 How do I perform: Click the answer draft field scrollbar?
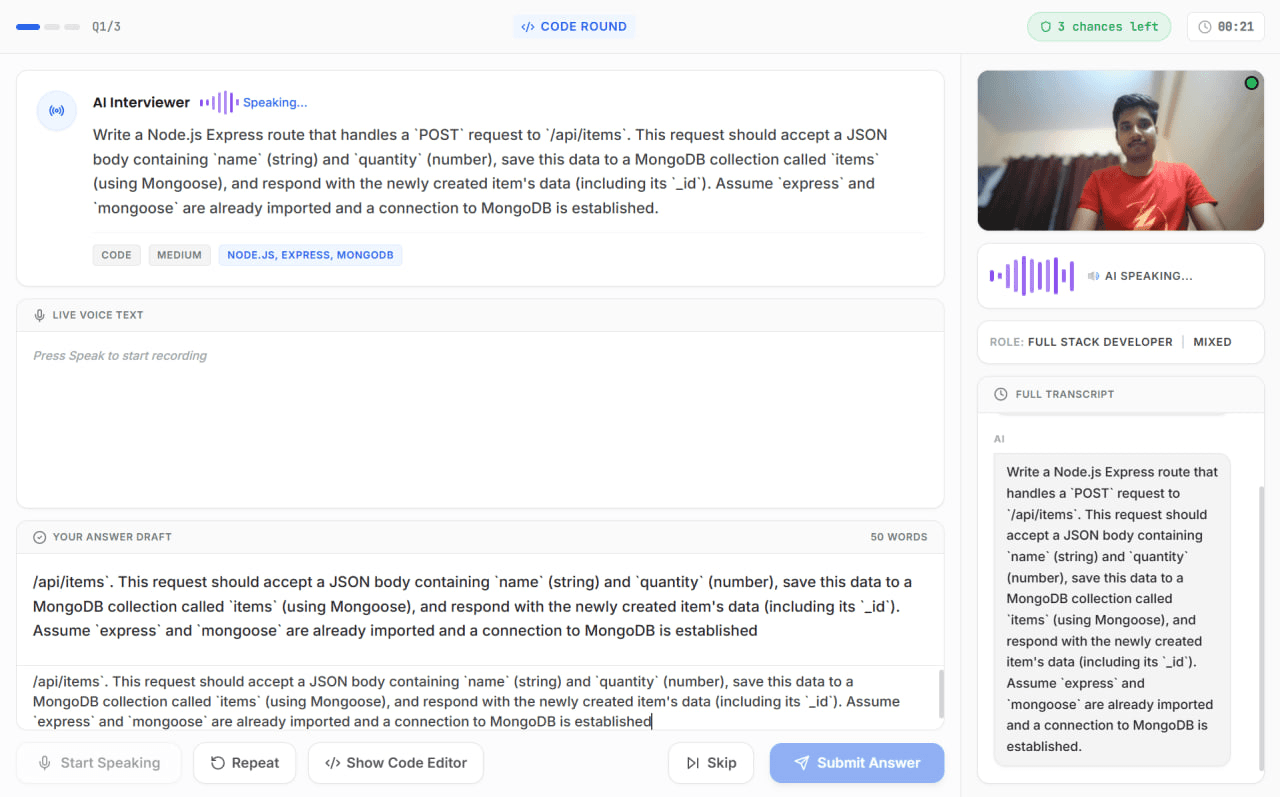[940, 694]
